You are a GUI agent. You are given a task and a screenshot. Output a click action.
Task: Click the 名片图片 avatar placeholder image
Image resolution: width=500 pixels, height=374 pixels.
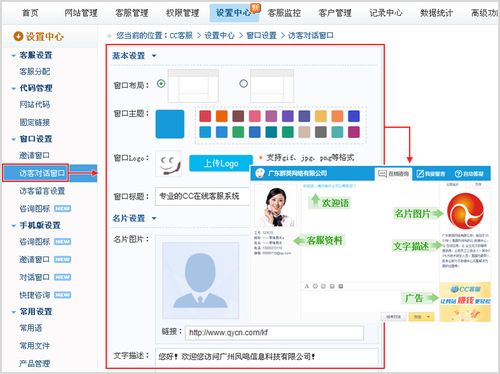point(200,281)
